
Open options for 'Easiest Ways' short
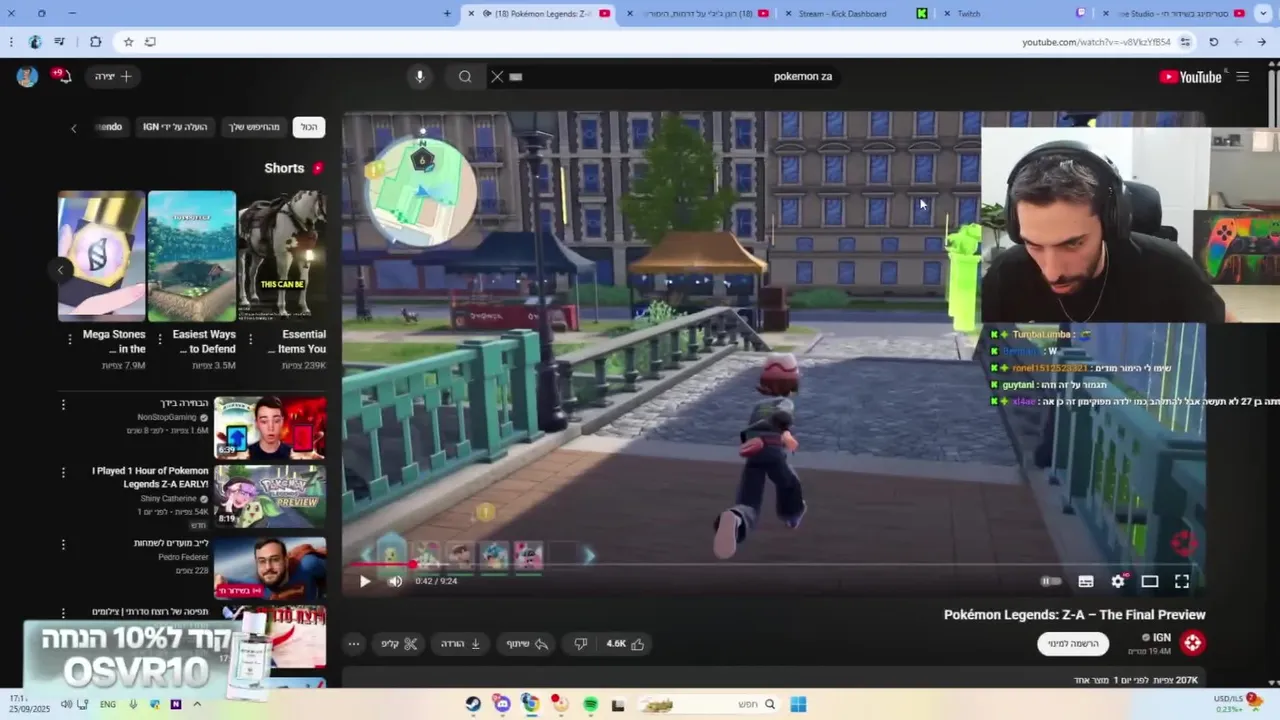[x=159, y=340]
